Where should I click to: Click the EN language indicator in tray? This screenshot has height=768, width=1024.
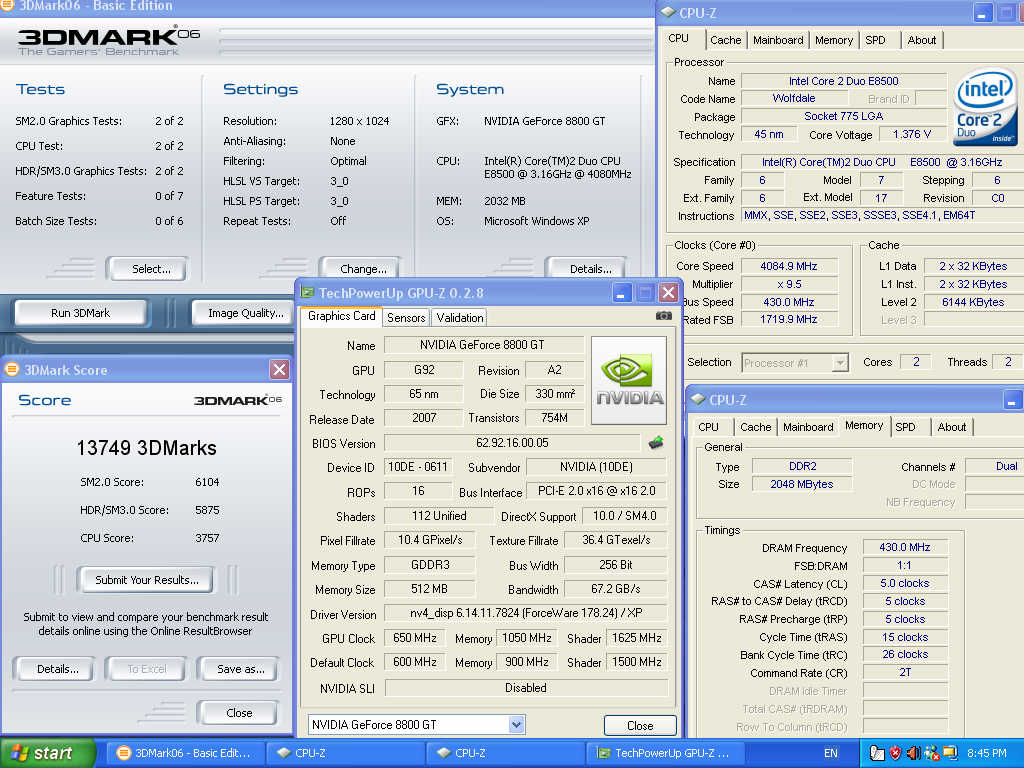[x=831, y=753]
